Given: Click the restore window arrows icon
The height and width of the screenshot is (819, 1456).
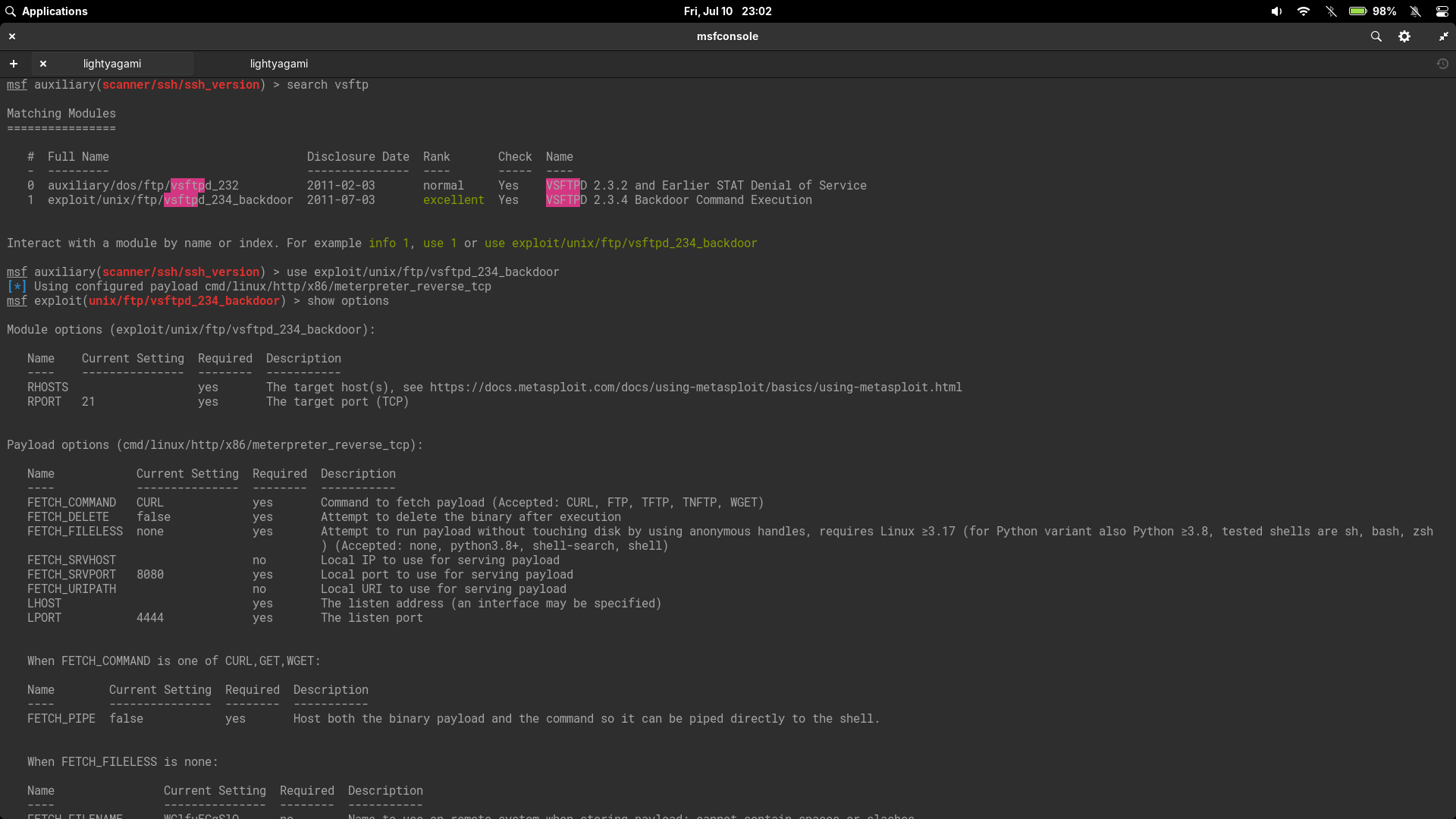Looking at the screenshot, I should [1443, 36].
